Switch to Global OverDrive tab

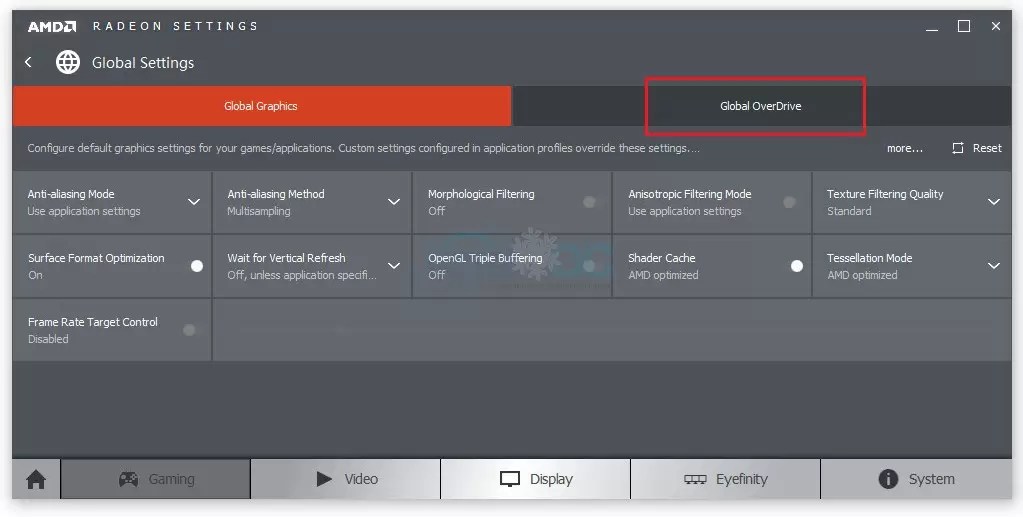tap(761, 106)
